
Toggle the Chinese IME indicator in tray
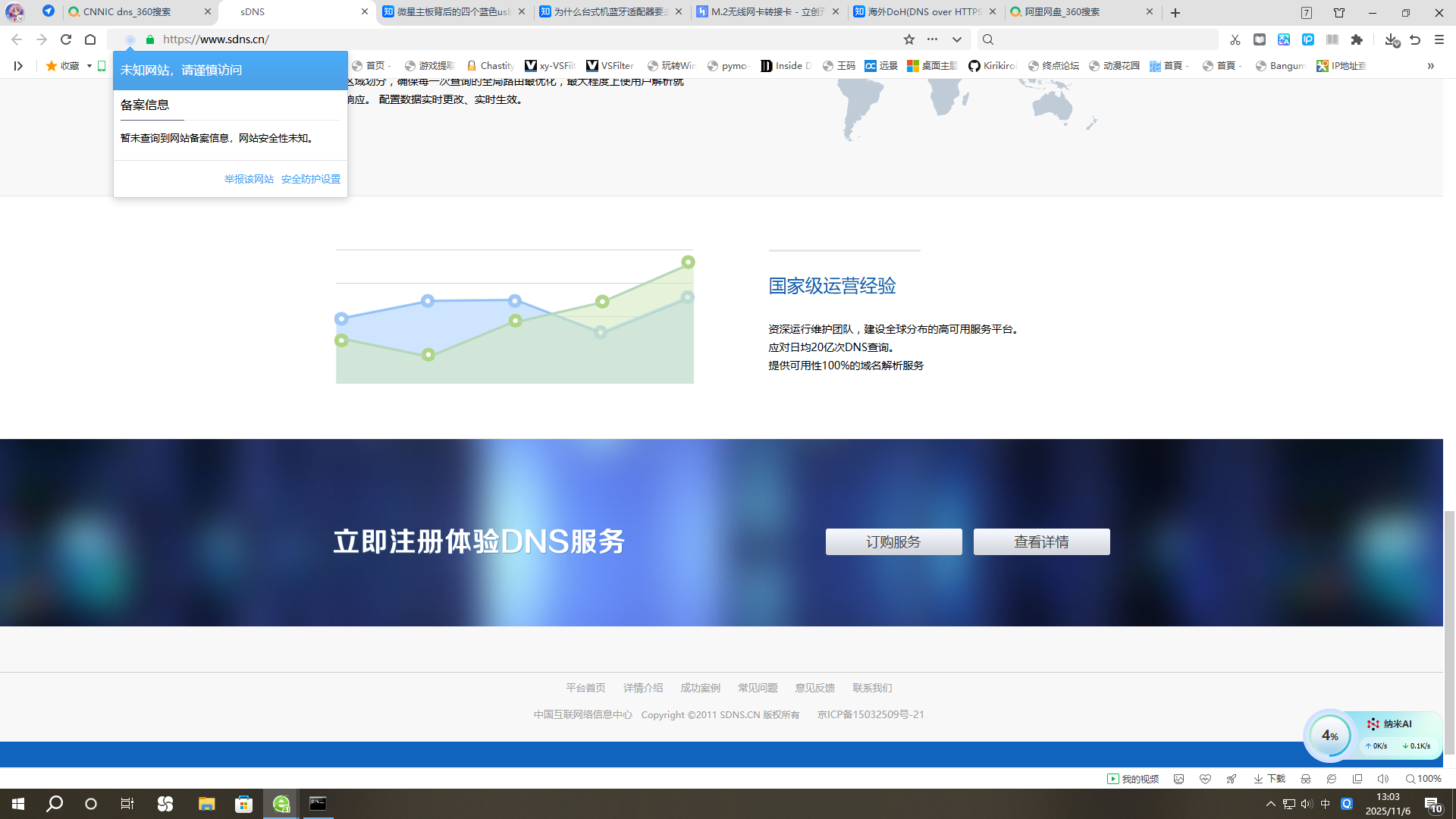click(1326, 804)
